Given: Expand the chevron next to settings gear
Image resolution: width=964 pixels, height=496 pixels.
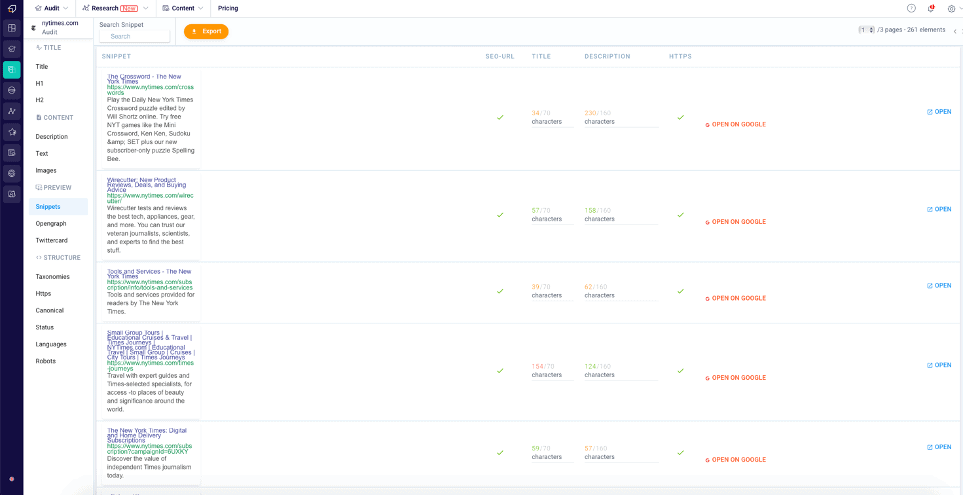Looking at the screenshot, I should 961,9.
